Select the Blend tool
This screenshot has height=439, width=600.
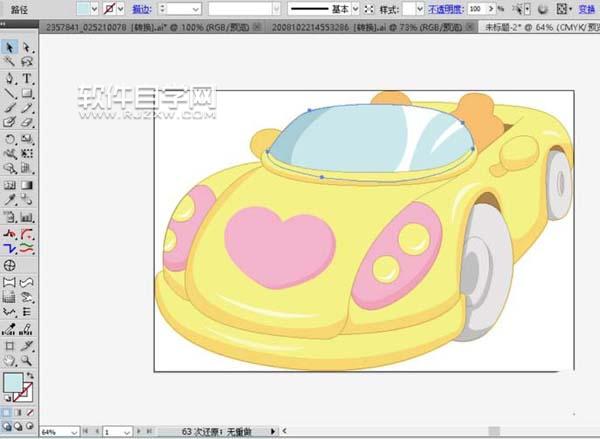click(x=27, y=199)
